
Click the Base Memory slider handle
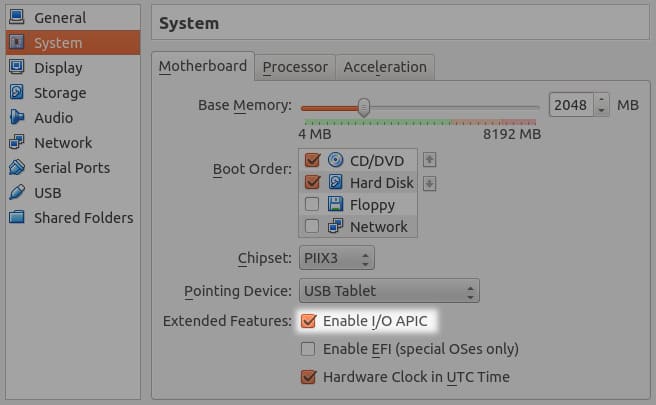click(364, 106)
